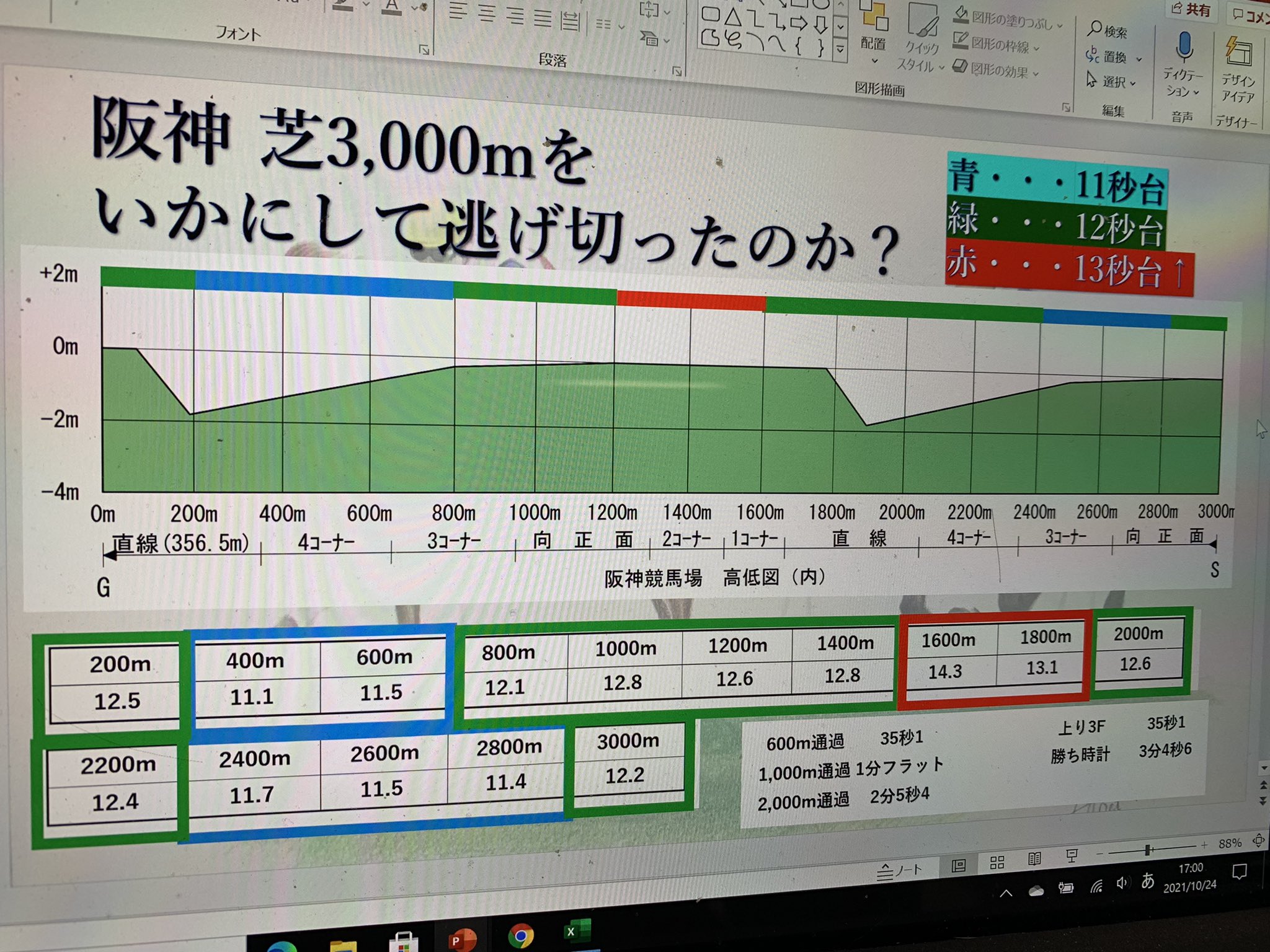
Task: Click the table cell showing 11.1
Action: (x=252, y=697)
